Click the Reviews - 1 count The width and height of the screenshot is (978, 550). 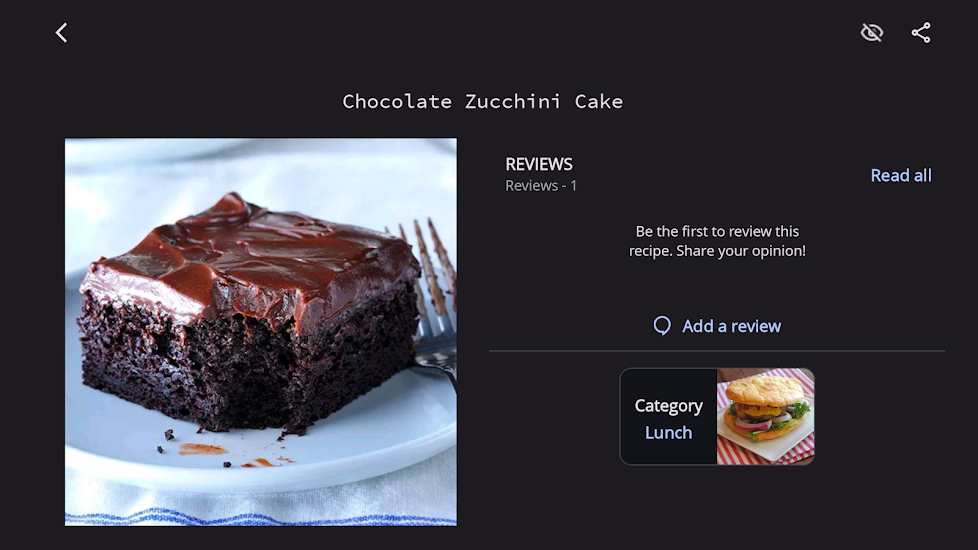(x=541, y=186)
